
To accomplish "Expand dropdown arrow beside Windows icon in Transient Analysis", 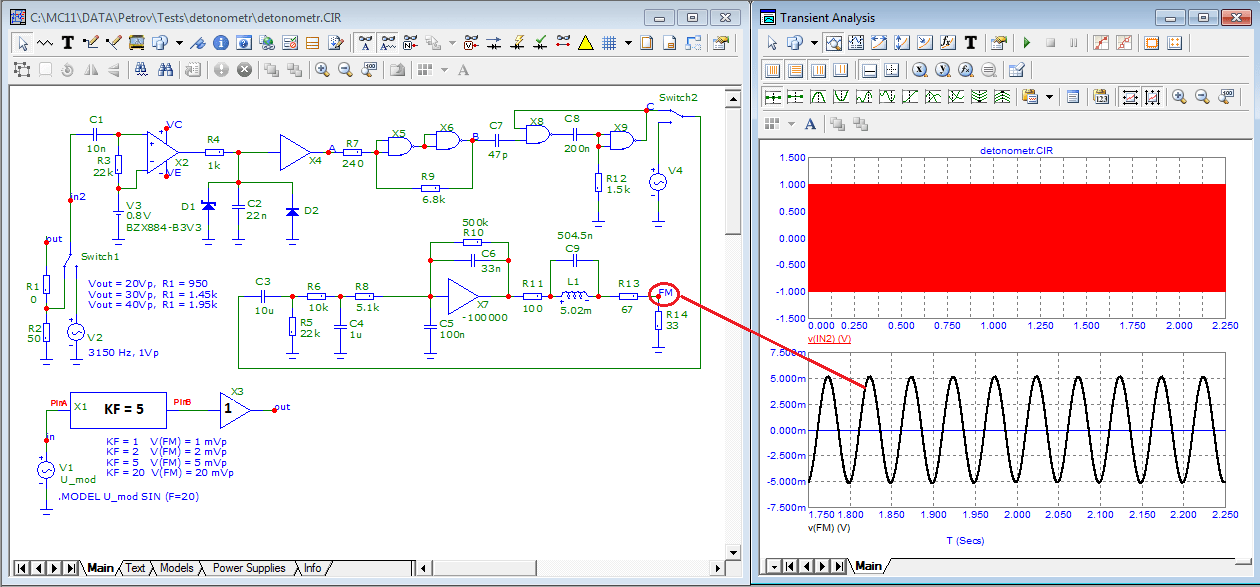I will (x=814, y=43).
